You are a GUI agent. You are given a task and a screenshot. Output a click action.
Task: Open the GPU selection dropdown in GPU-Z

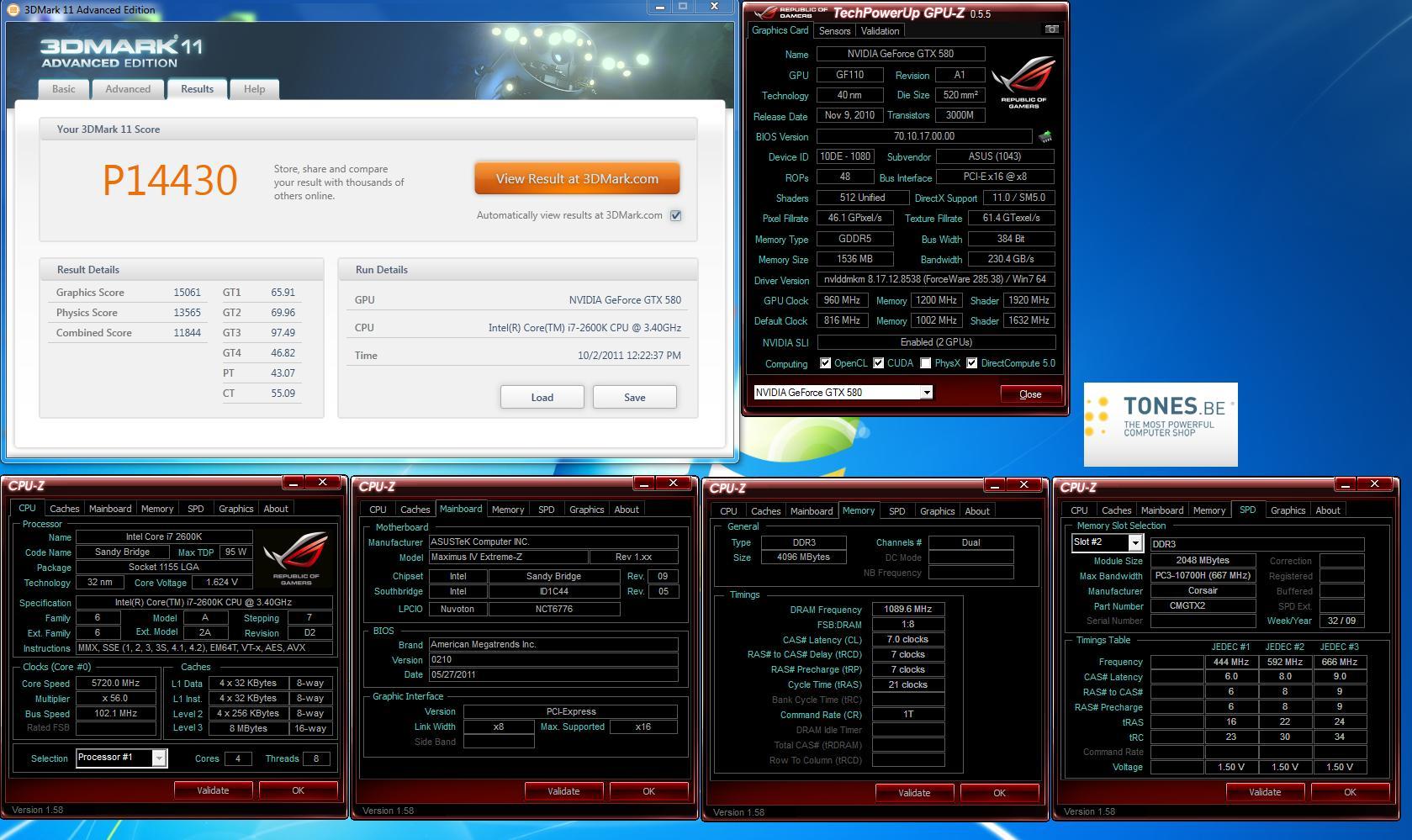click(x=926, y=393)
